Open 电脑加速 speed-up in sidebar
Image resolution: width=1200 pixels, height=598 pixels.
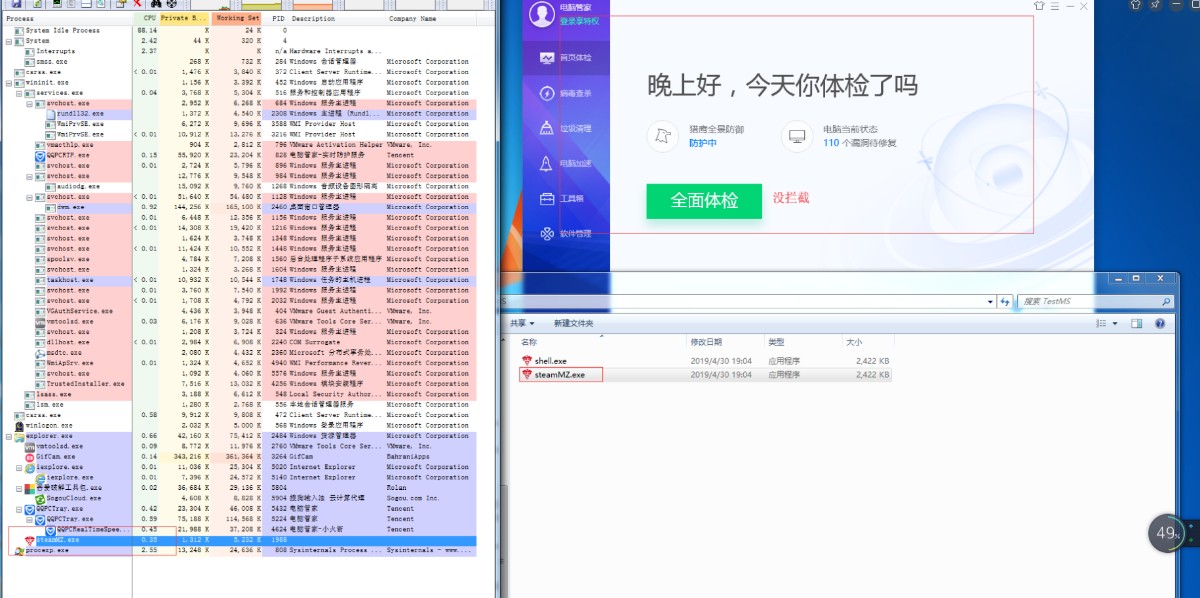[567, 163]
